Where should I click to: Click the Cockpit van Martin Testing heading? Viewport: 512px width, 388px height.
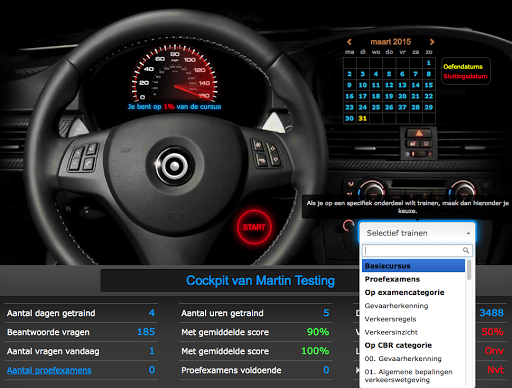(260, 281)
